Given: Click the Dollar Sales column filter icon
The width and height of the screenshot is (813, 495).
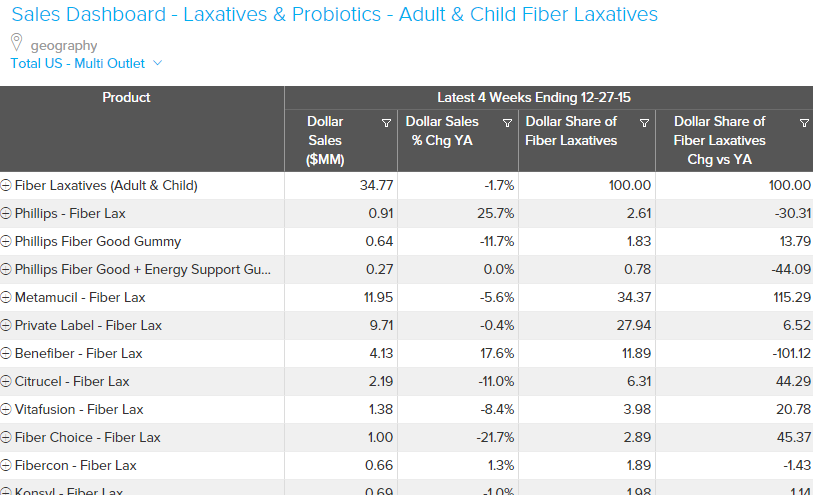Looking at the screenshot, I should point(386,123).
